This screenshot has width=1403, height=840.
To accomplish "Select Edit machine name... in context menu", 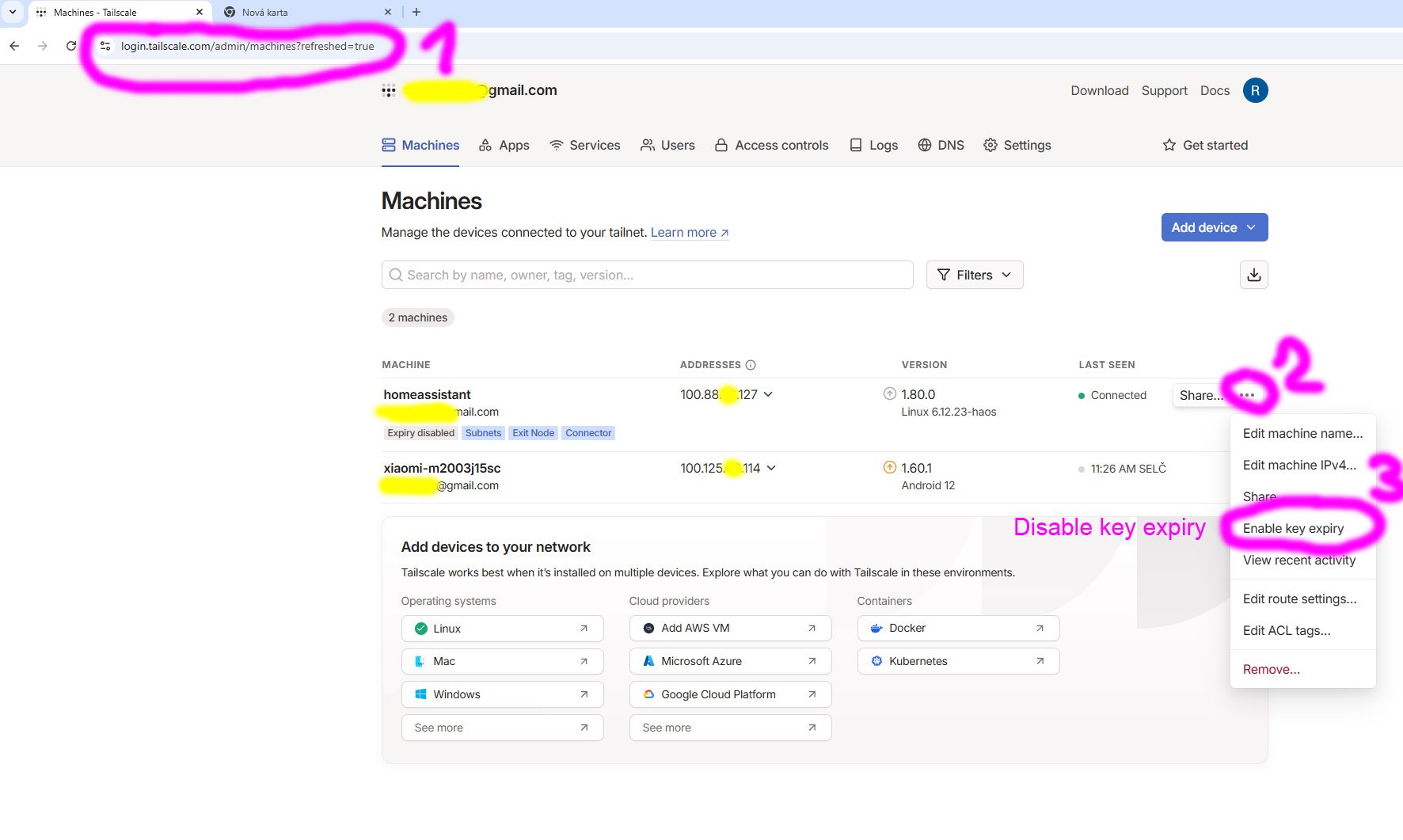I will [1302, 433].
